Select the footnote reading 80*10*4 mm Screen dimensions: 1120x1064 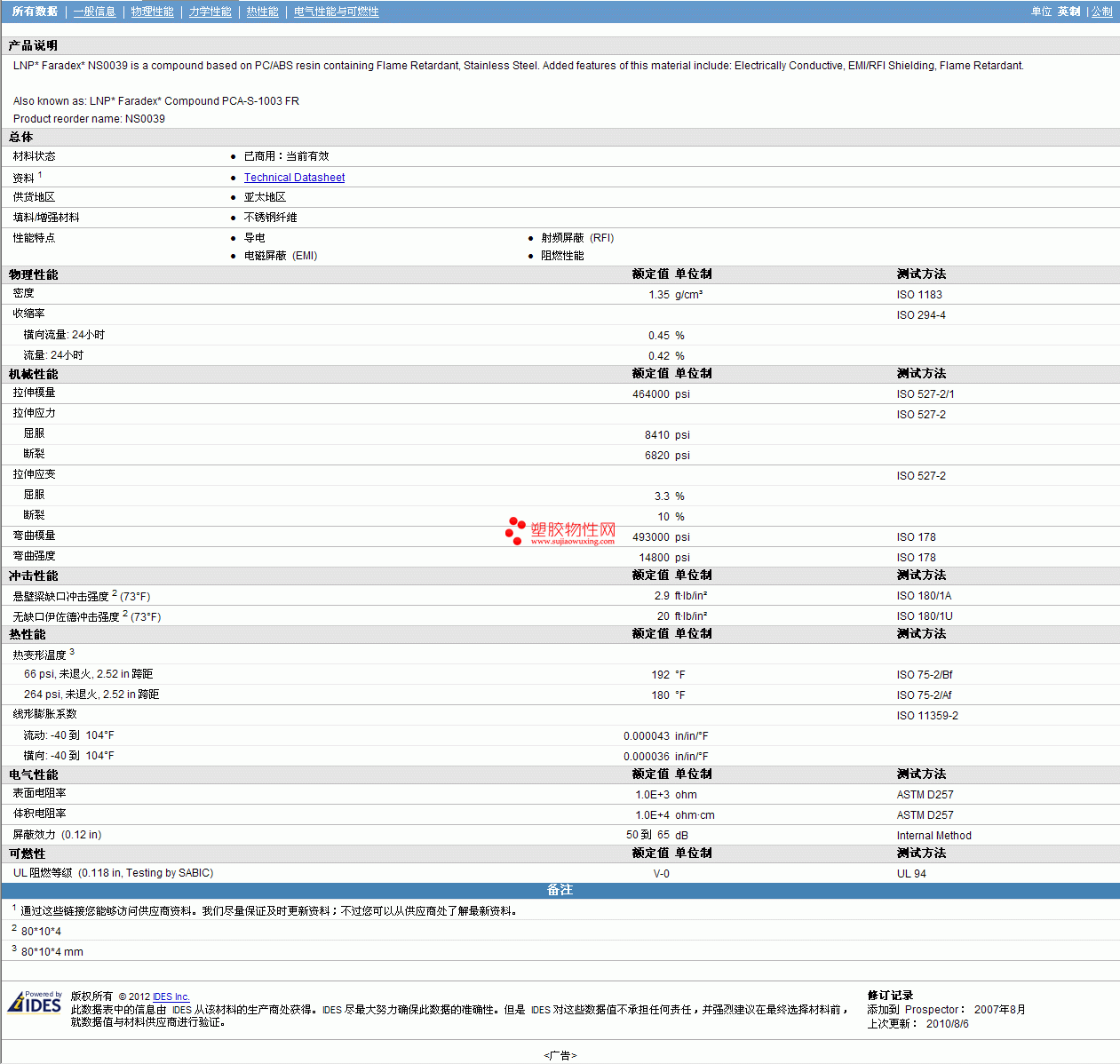[52, 952]
